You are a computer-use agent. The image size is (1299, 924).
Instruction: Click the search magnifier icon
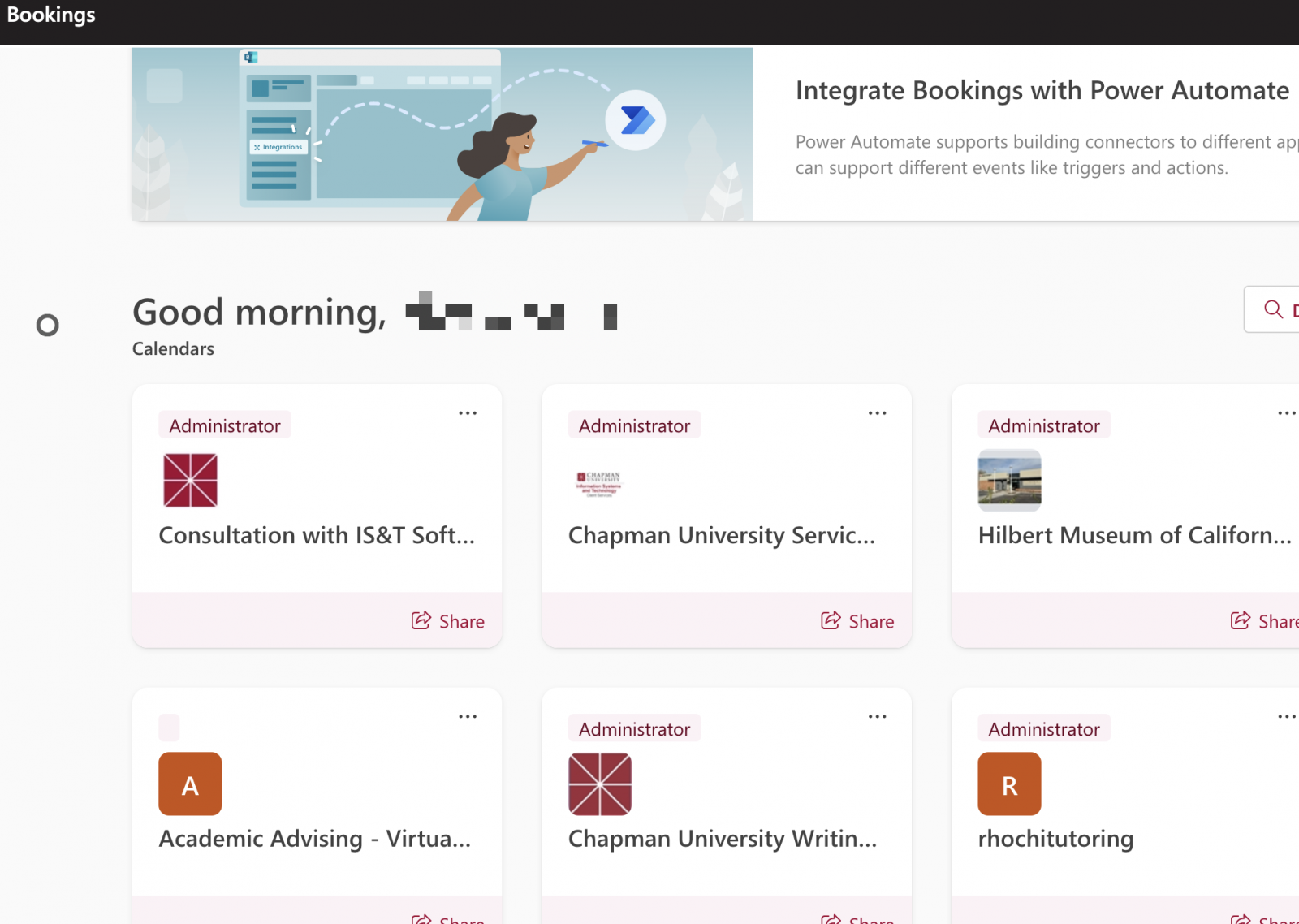click(1273, 309)
